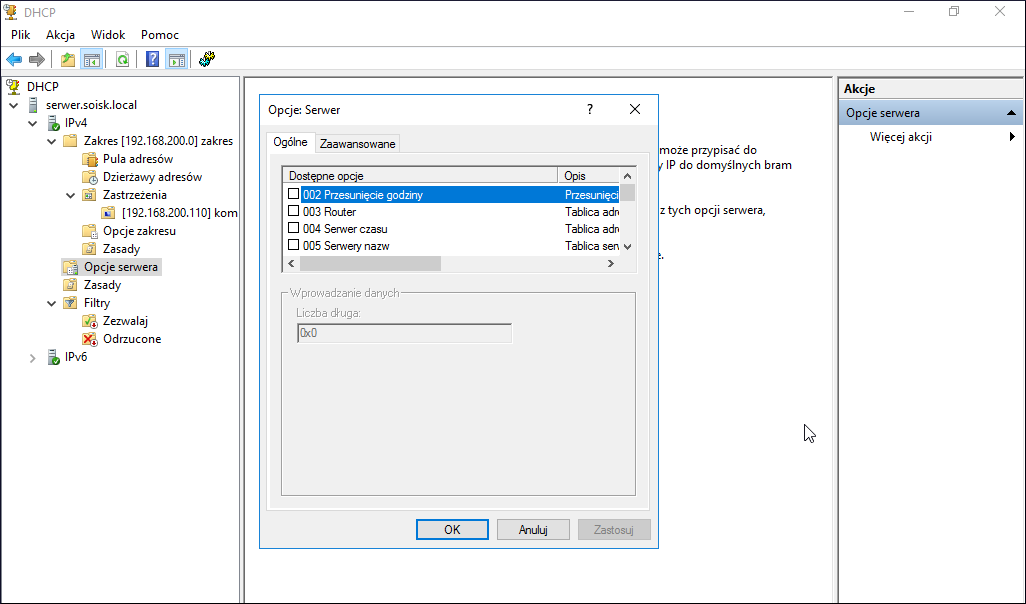Click the Anuluj button

pyautogui.click(x=533, y=529)
